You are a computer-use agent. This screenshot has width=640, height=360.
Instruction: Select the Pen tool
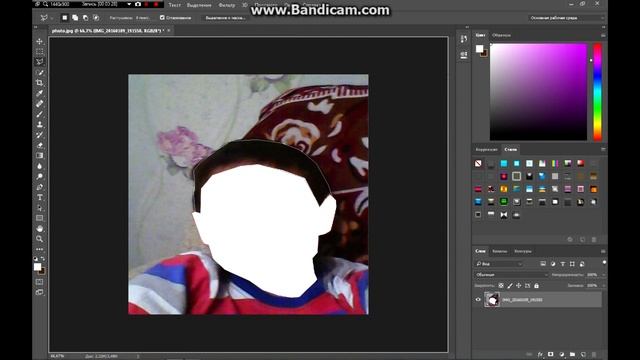pos(40,187)
